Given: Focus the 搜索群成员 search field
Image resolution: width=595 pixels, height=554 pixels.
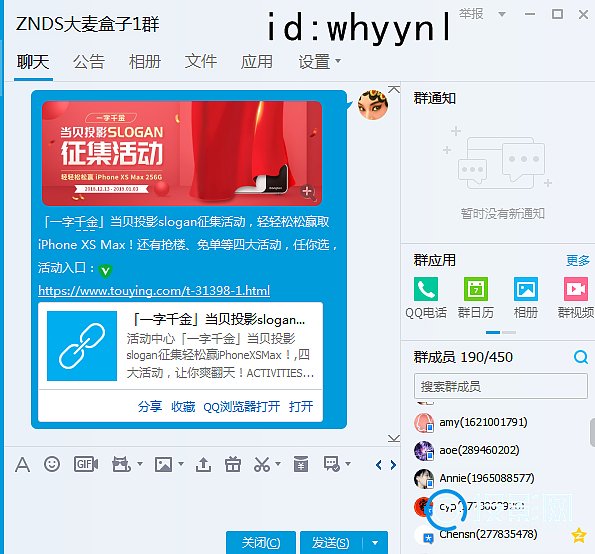Looking at the screenshot, I should 501,386.
